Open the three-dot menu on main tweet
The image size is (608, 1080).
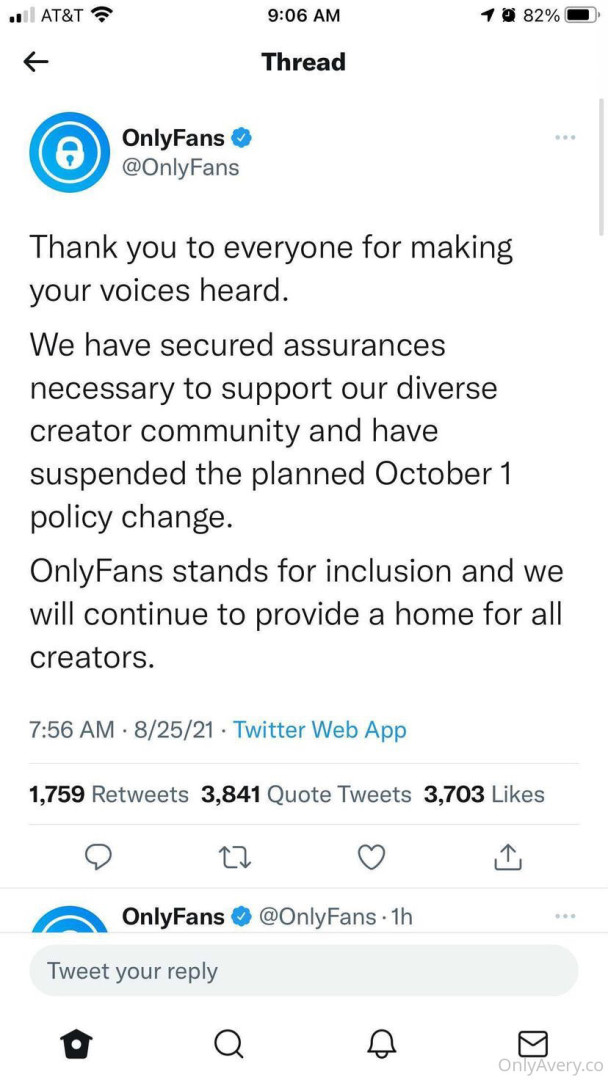click(x=564, y=137)
